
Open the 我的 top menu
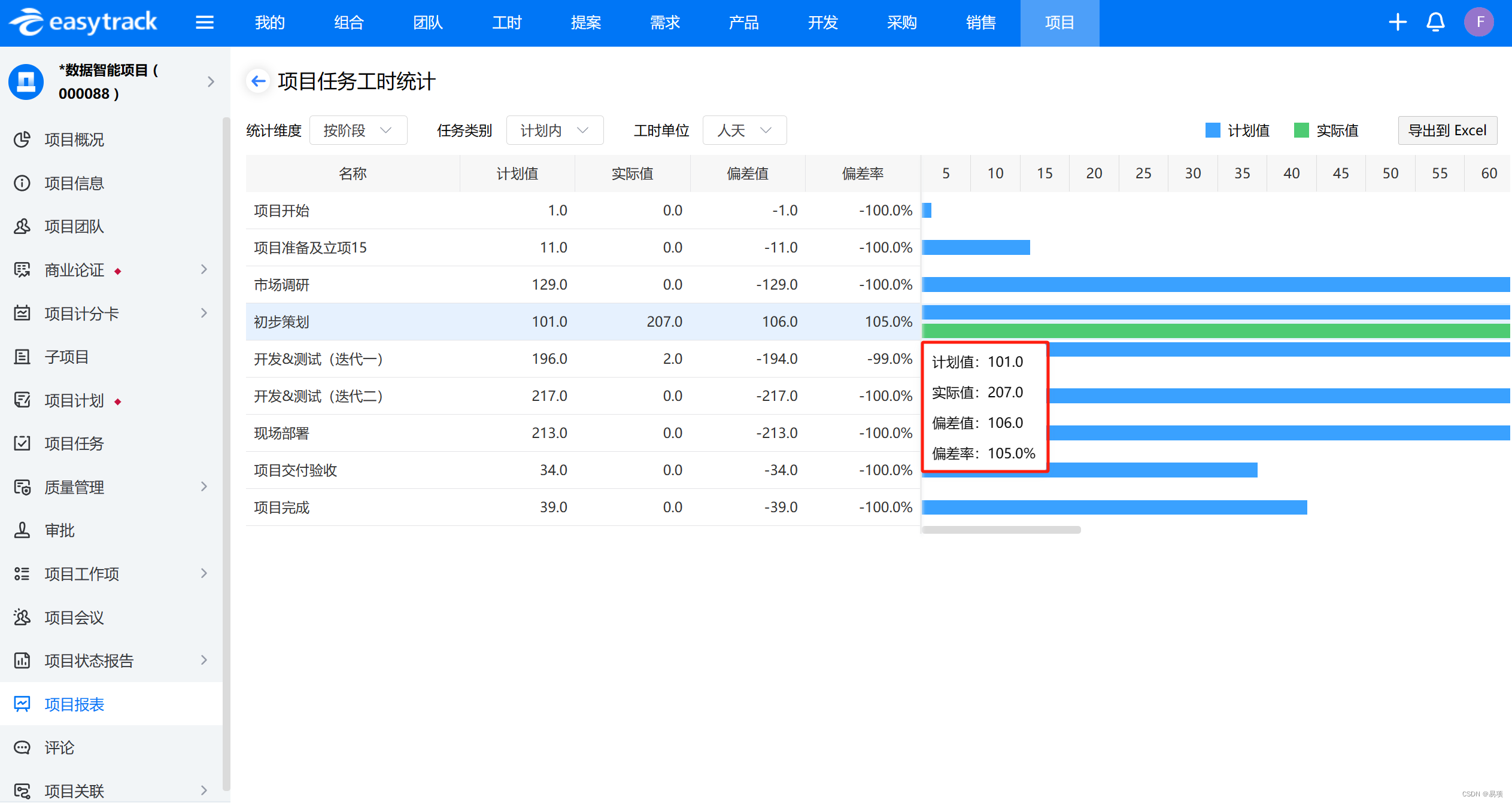[270, 23]
